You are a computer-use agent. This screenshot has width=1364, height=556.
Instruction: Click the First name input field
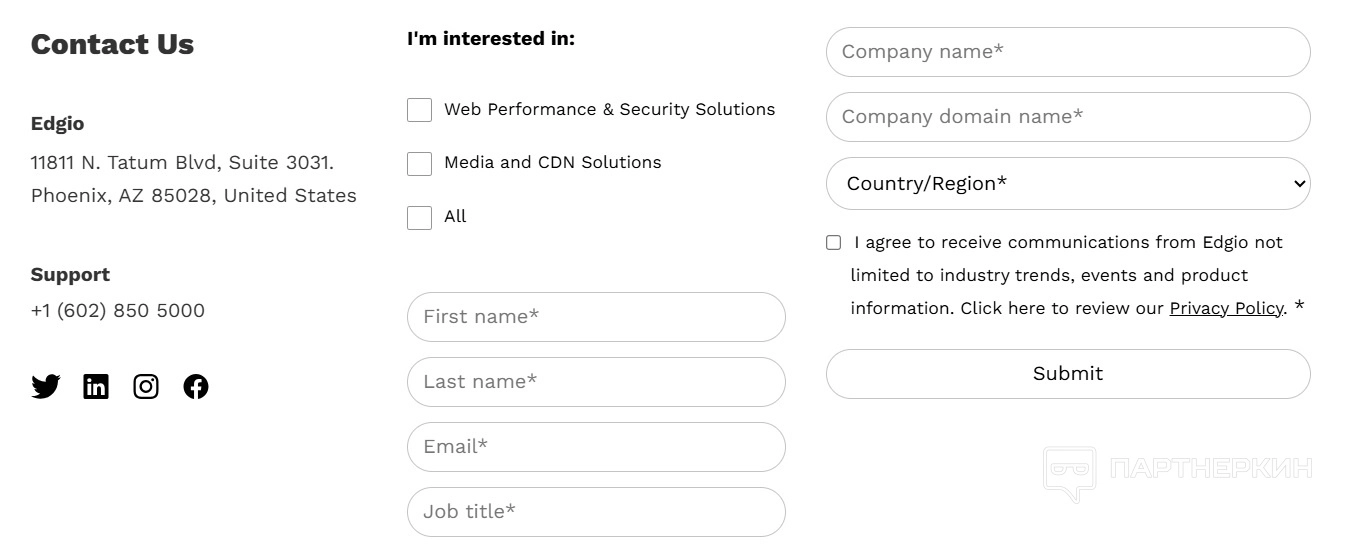(596, 317)
